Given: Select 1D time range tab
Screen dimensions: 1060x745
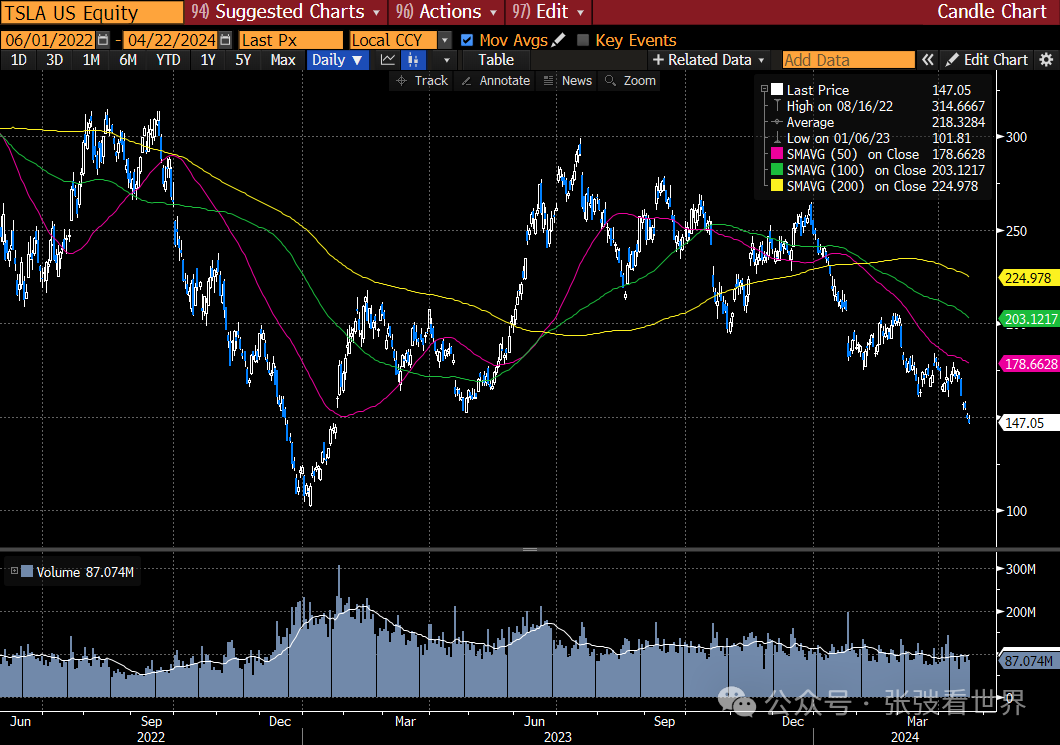Looking at the screenshot, I should point(19,59).
